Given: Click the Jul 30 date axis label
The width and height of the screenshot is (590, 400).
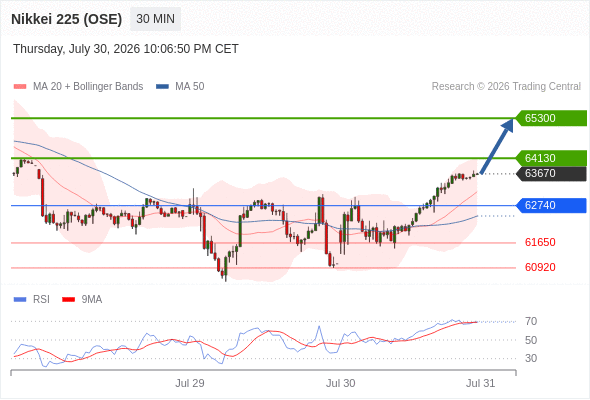Looking at the screenshot, I should [x=340, y=383].
